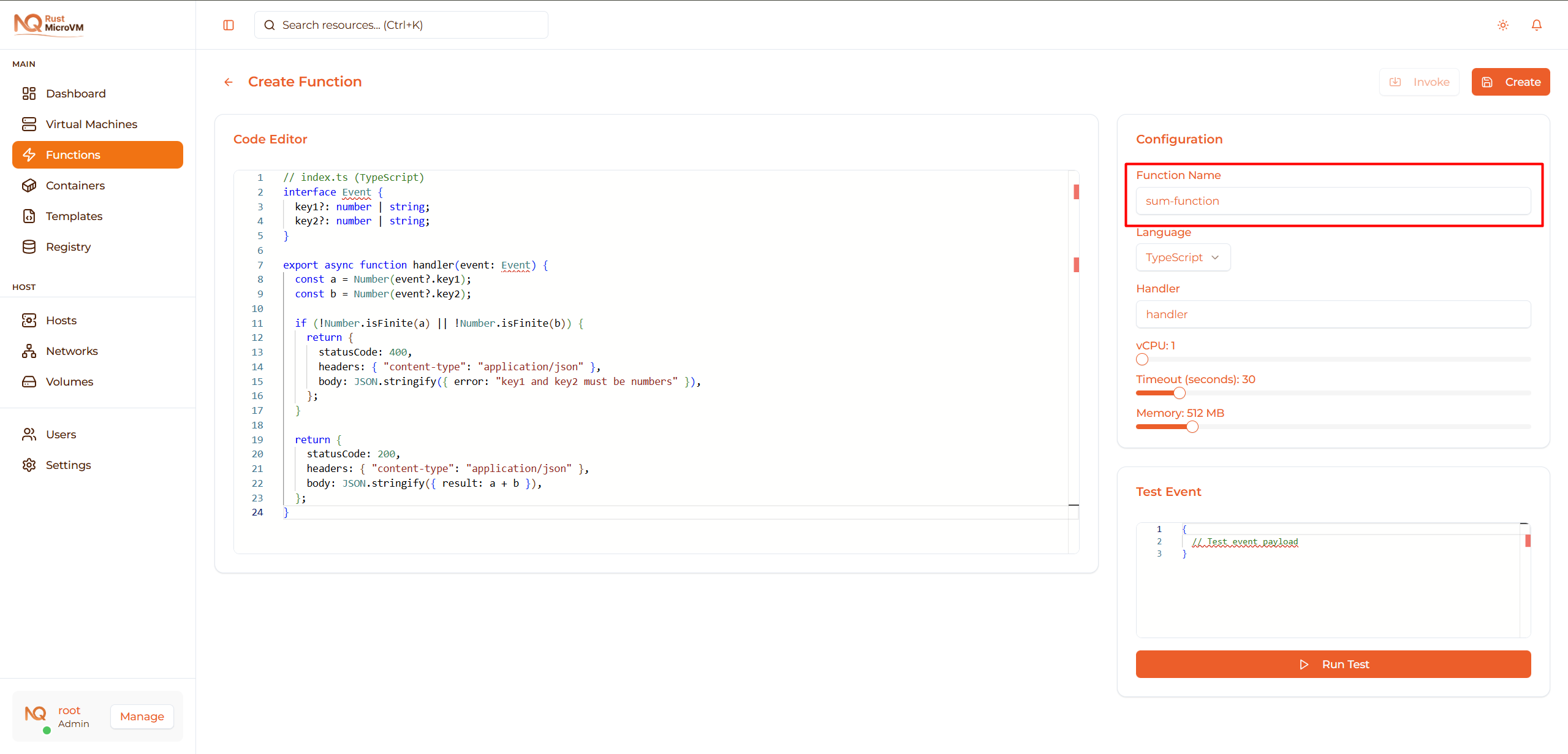
Task: Click the Run Test button
Action: [1332, 664]
